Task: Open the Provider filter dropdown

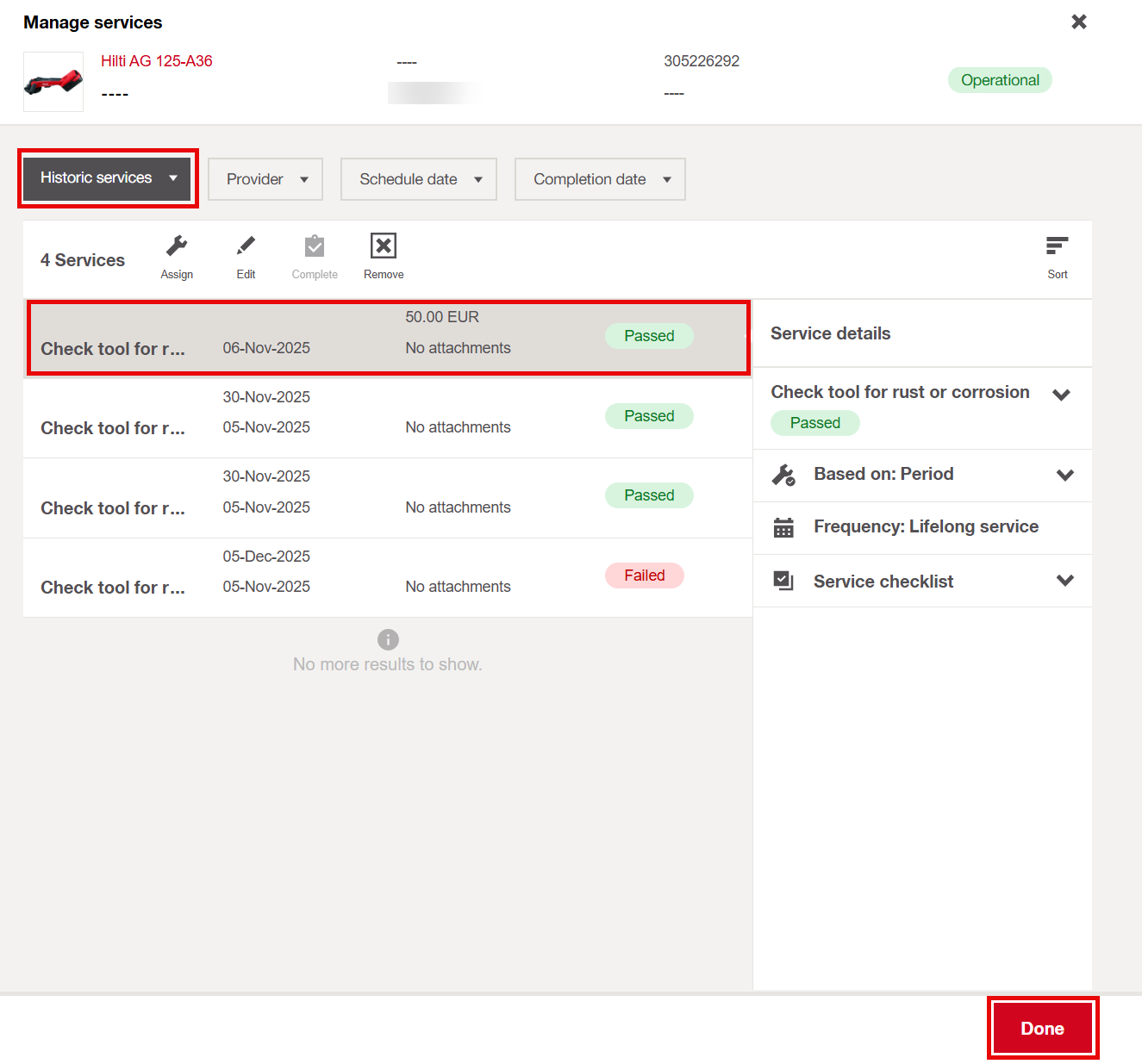Action: tap(265, 179)
